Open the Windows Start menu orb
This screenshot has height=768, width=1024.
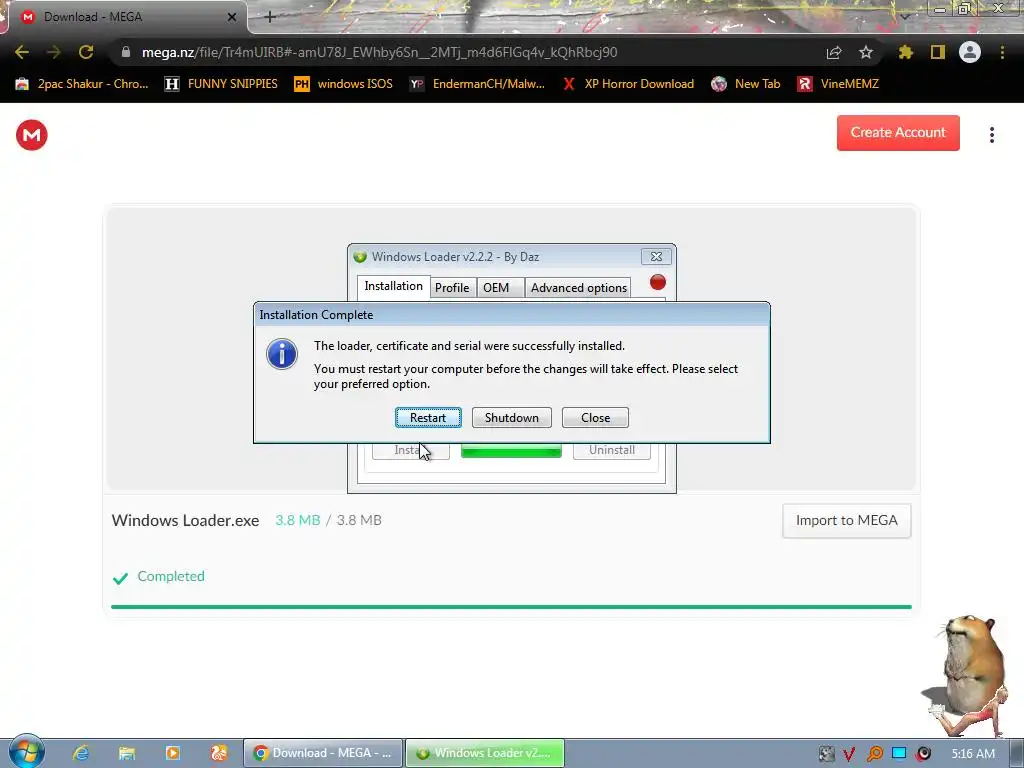tap(26, 752)
